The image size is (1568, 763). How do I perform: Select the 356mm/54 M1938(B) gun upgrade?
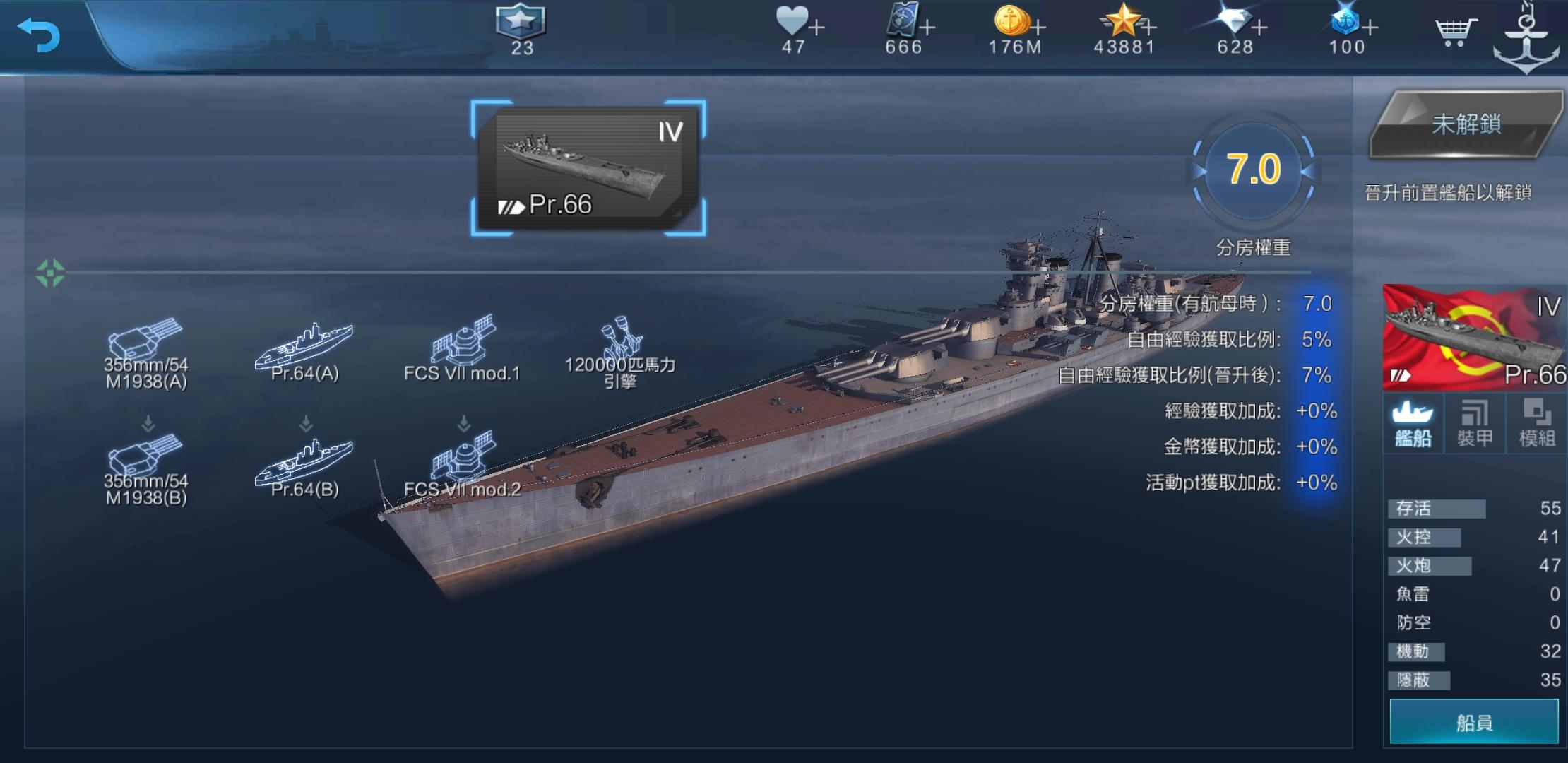pos(146,470)
